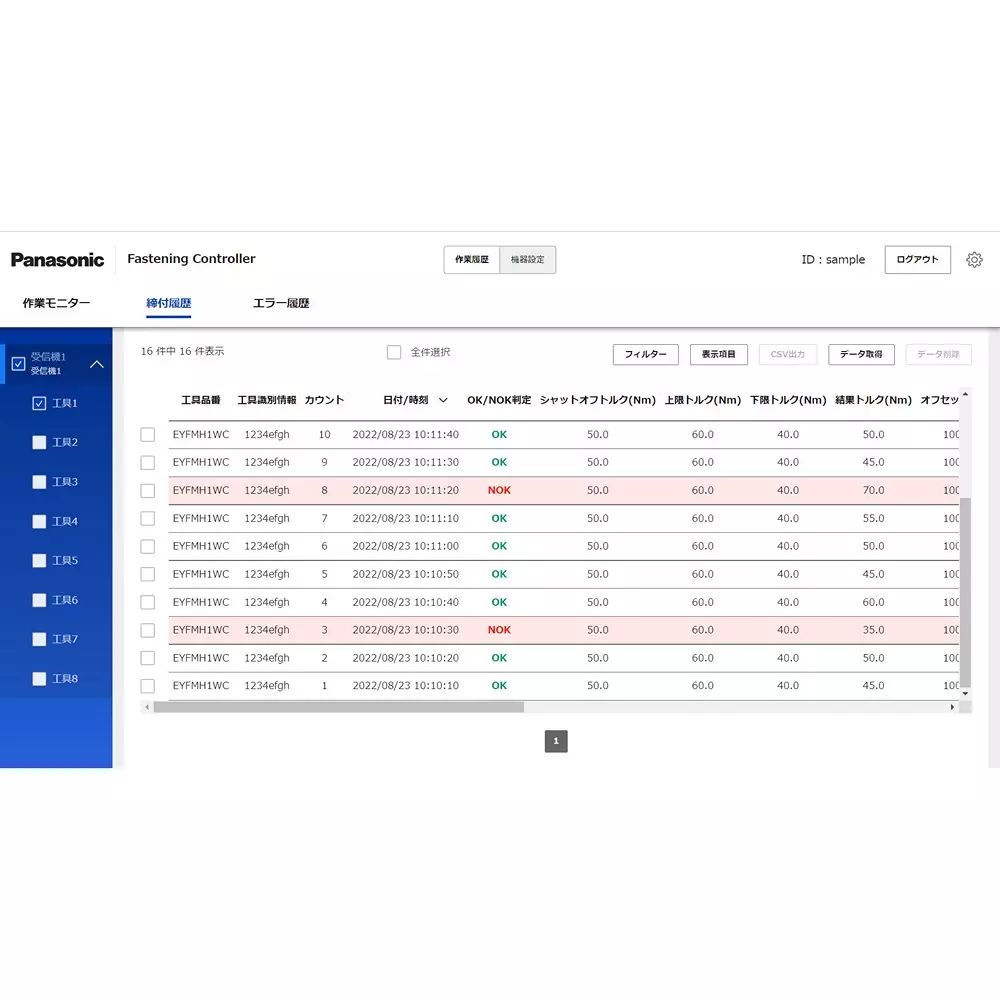The height and width of the screenshot is (1000, 1000).
Task: Go to page 1 in pagination
Action: click(x=556, y=741)
